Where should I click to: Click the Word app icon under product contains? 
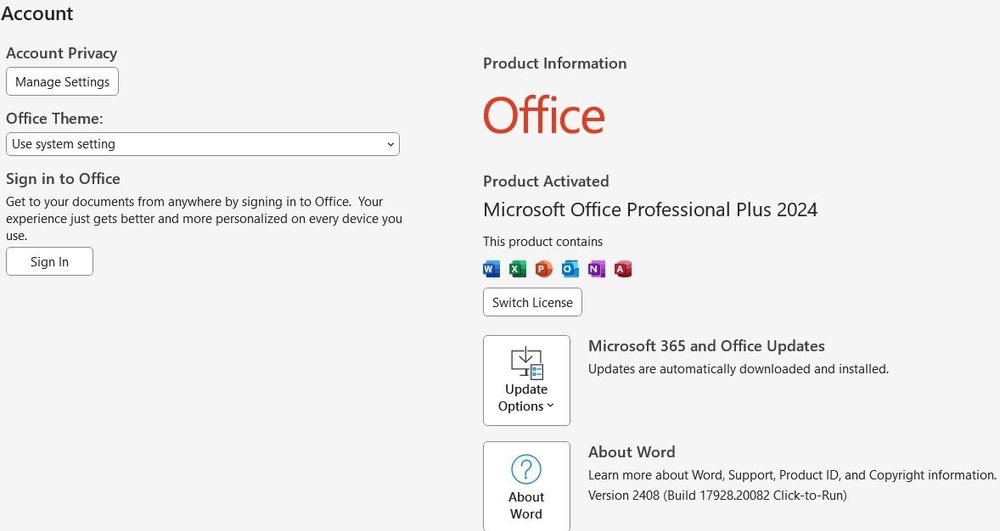[x=492, y=269]
